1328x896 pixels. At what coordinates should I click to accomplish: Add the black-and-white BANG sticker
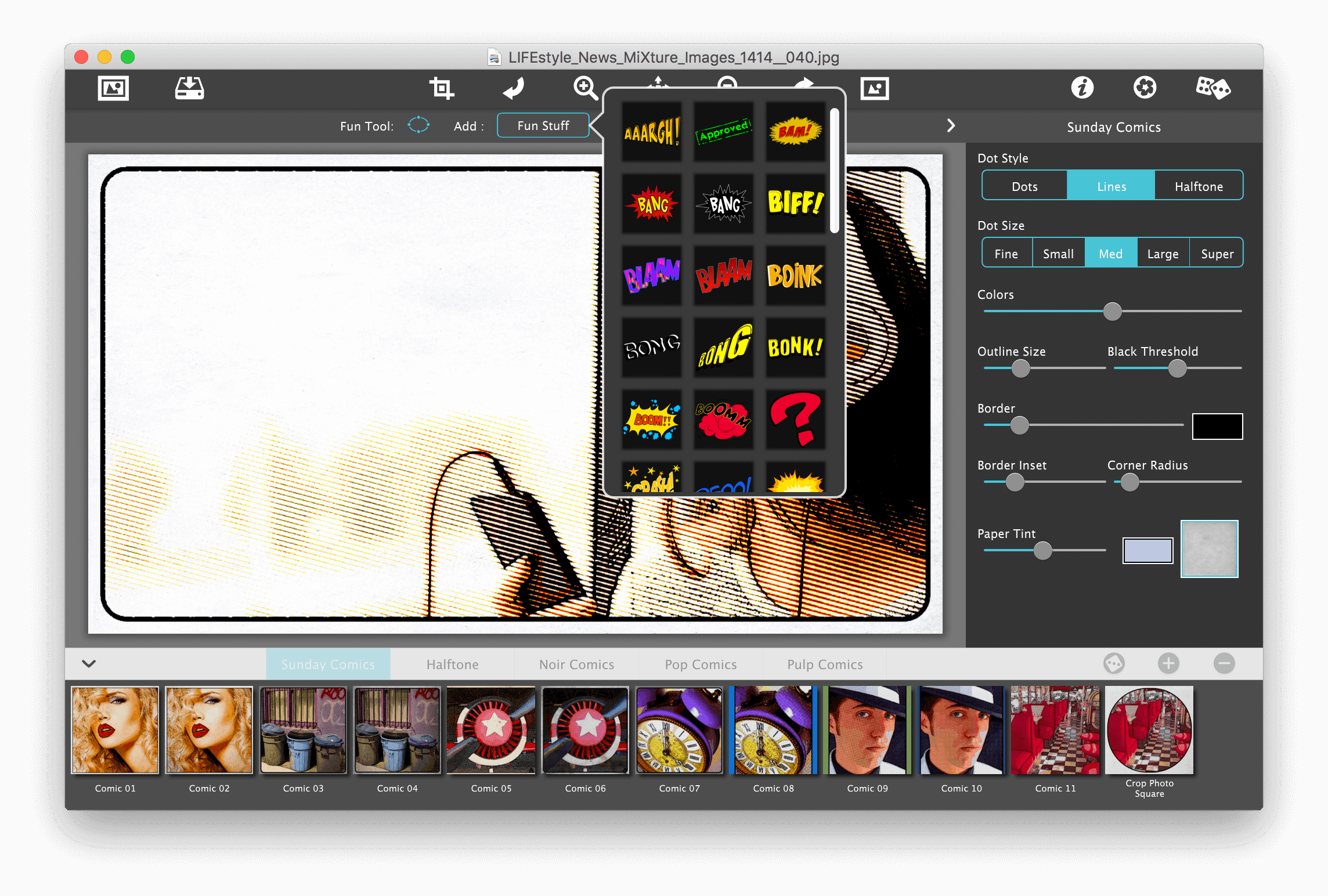pyautogui.click(x=723, y=204)
